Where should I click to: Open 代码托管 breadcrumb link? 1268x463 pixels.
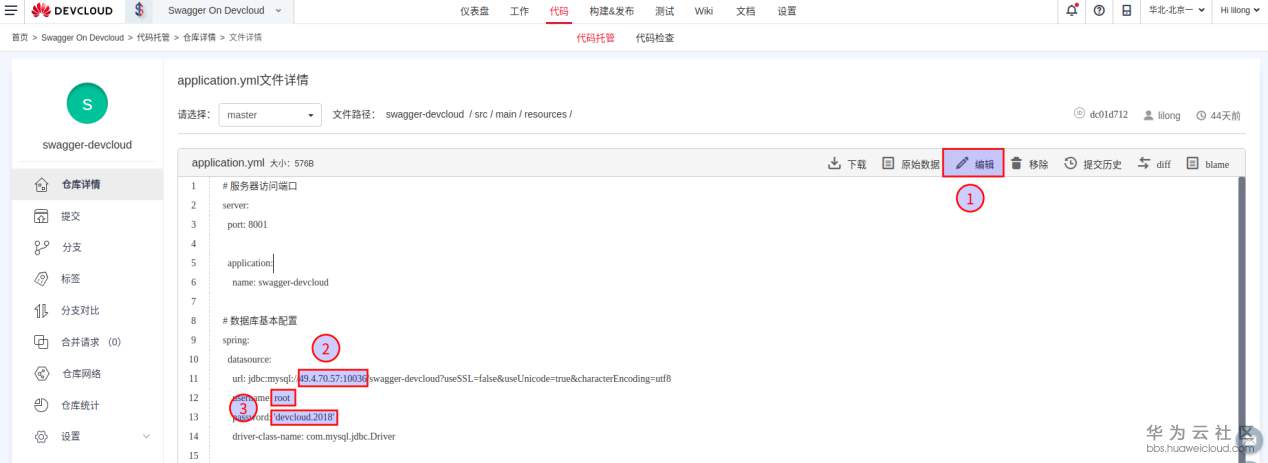(153, 37)
